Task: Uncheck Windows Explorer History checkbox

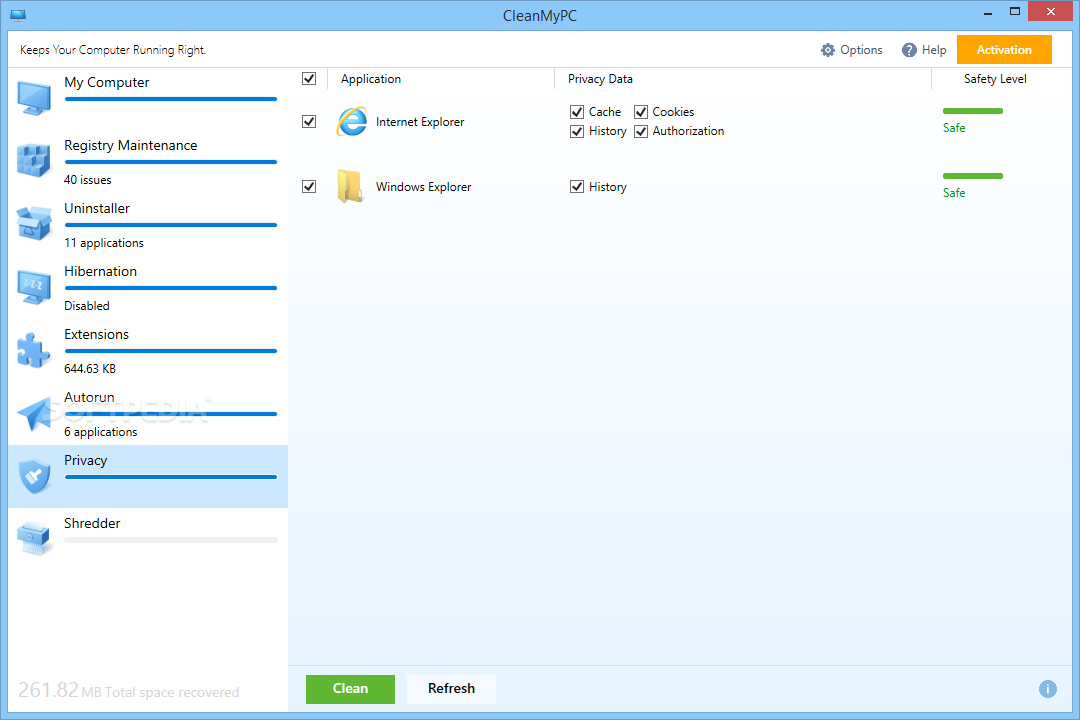Action: 577,187
